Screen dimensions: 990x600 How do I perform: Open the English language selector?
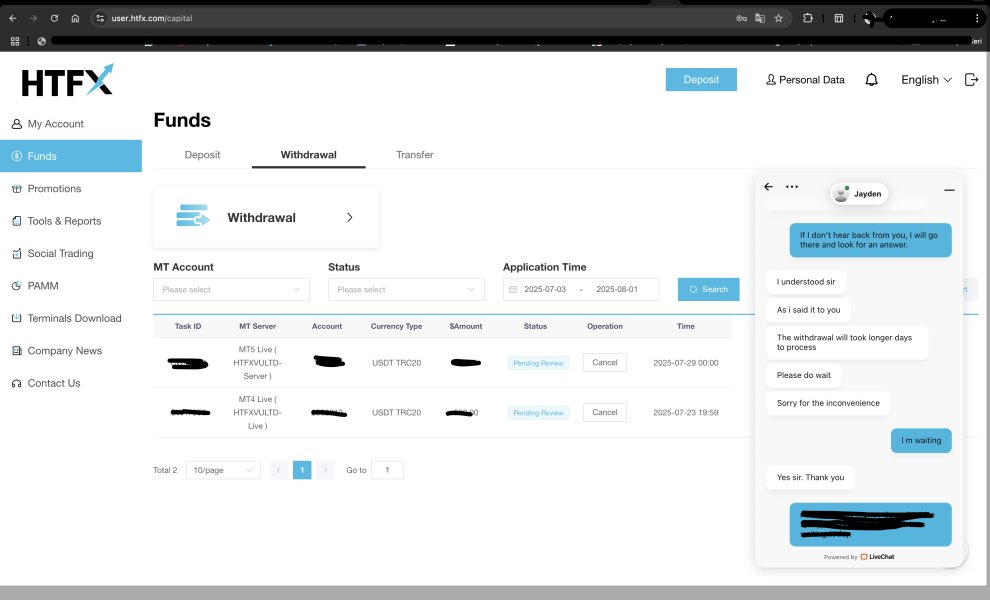click(x=926, y=80)
